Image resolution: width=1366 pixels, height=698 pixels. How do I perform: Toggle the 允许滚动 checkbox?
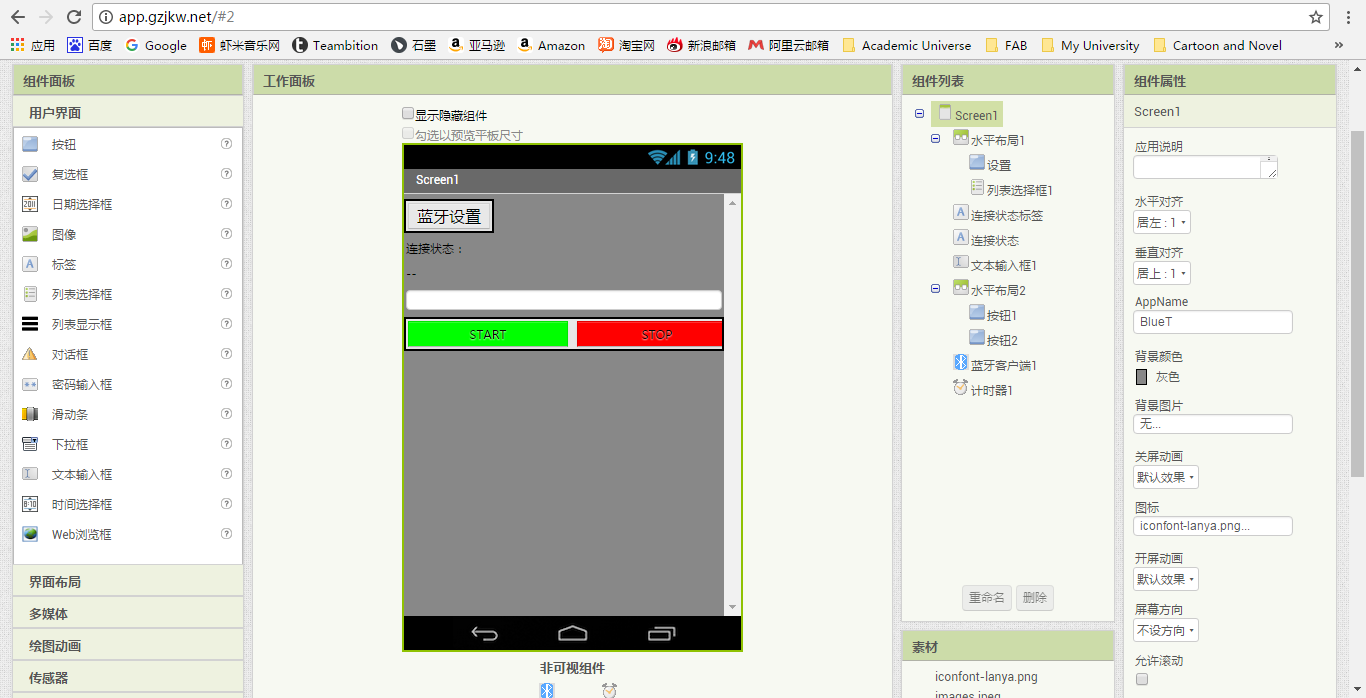tap(1142, 679)
